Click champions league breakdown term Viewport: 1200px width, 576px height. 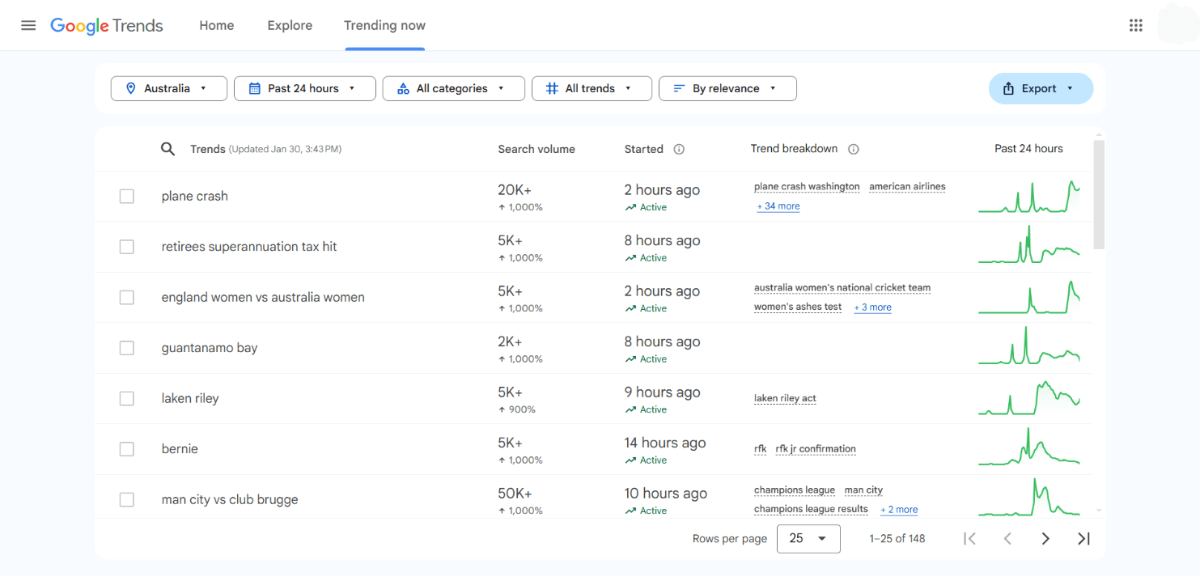795,490
